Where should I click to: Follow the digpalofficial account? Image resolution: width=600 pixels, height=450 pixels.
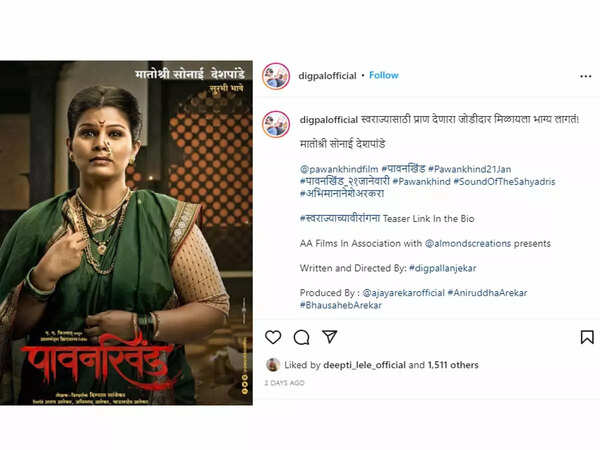click(384, 75)
